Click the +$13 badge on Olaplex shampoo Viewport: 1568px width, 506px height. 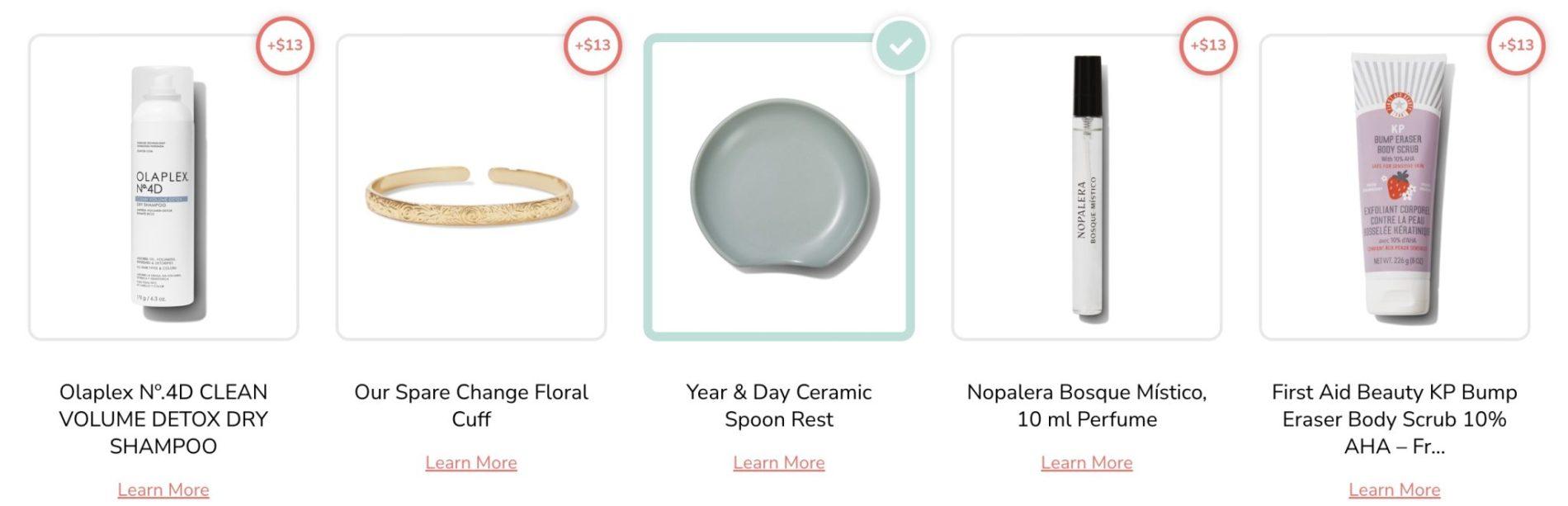click(x=285, y=45)
